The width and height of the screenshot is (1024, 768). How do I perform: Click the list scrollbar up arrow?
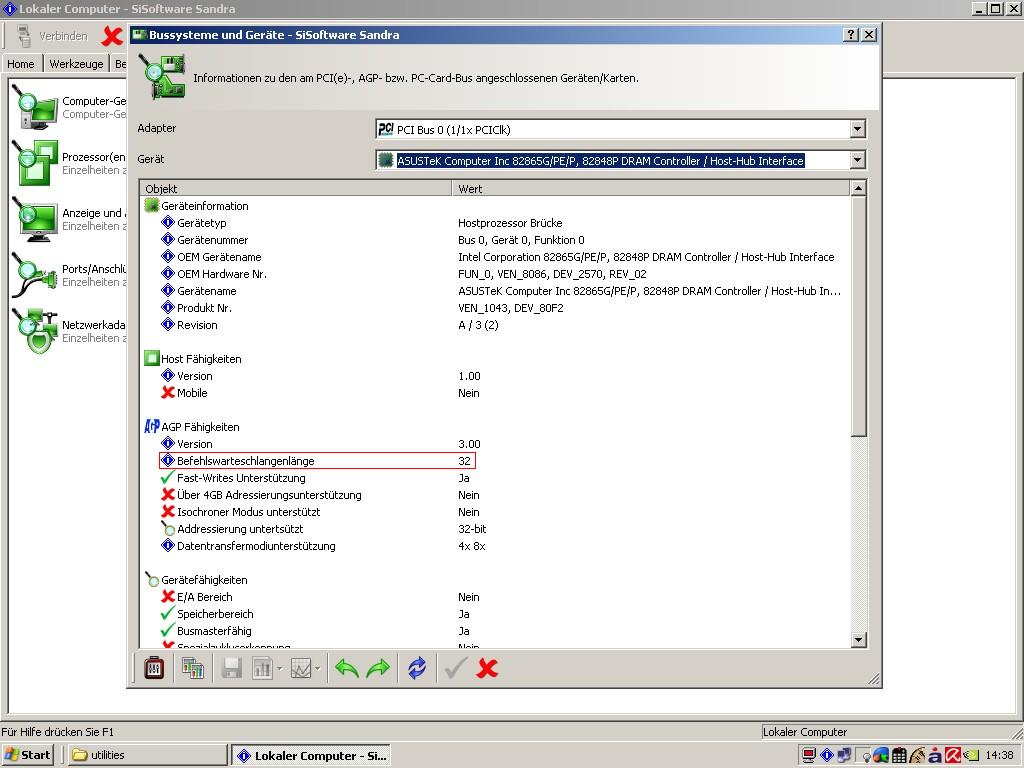point(859,188)
